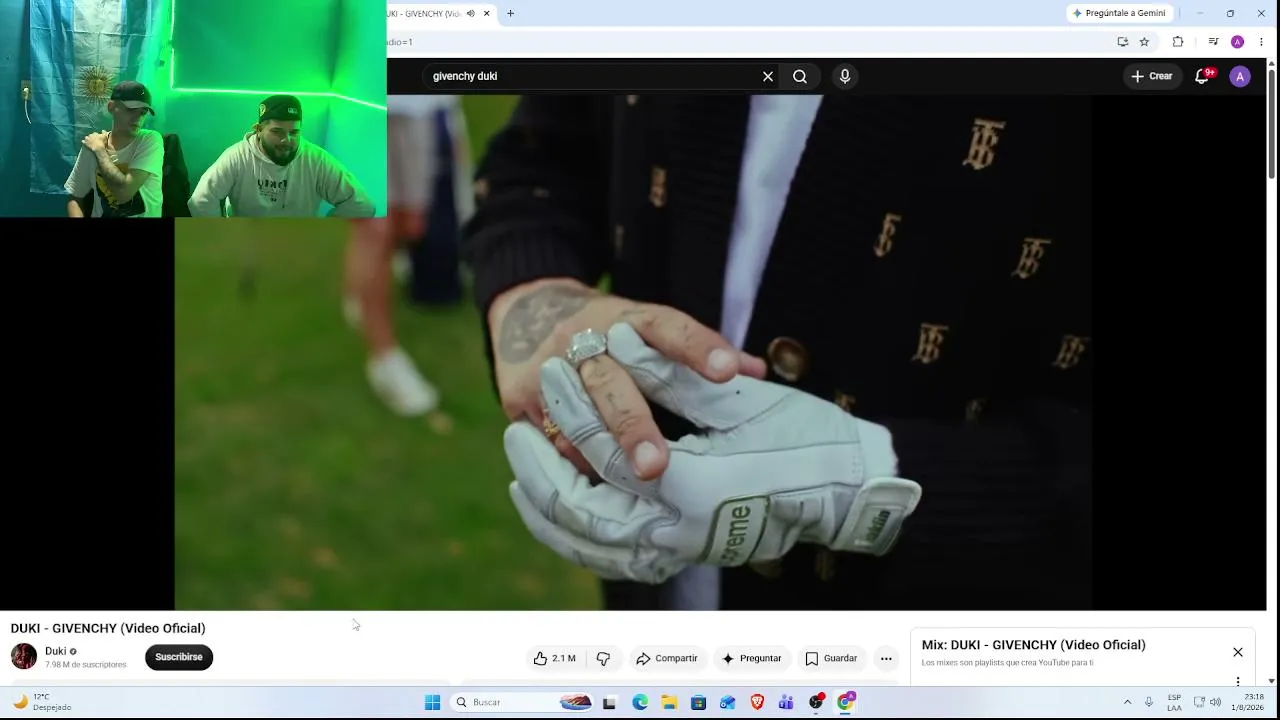The image size is (1280, 720).
Task: Click the Compartir share button
Action: 667,658
